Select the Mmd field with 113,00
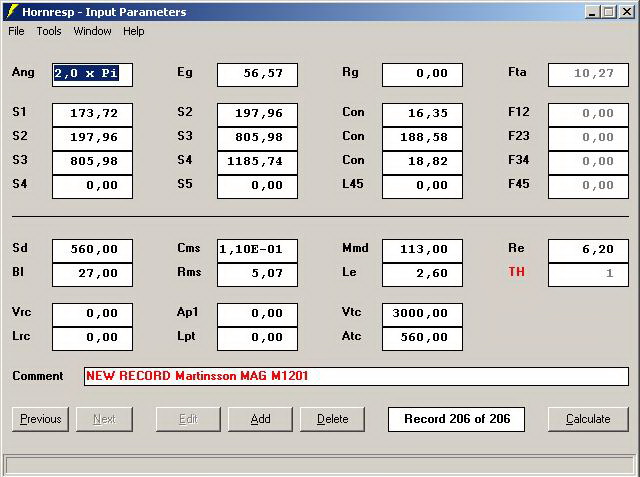Viewport: 640px width, 477px height. coord(422,251)
